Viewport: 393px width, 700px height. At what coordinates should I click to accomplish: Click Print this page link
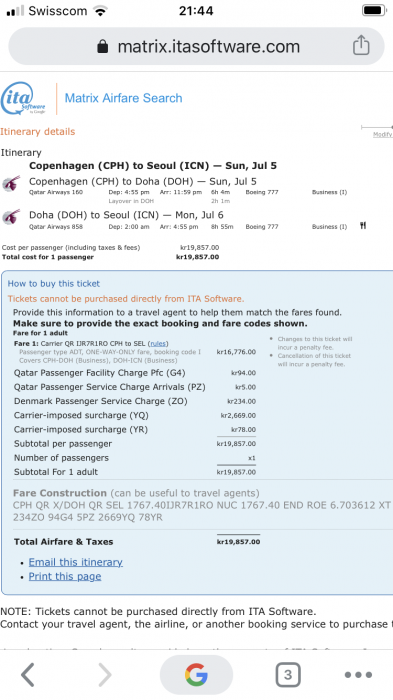pos(65,576)
